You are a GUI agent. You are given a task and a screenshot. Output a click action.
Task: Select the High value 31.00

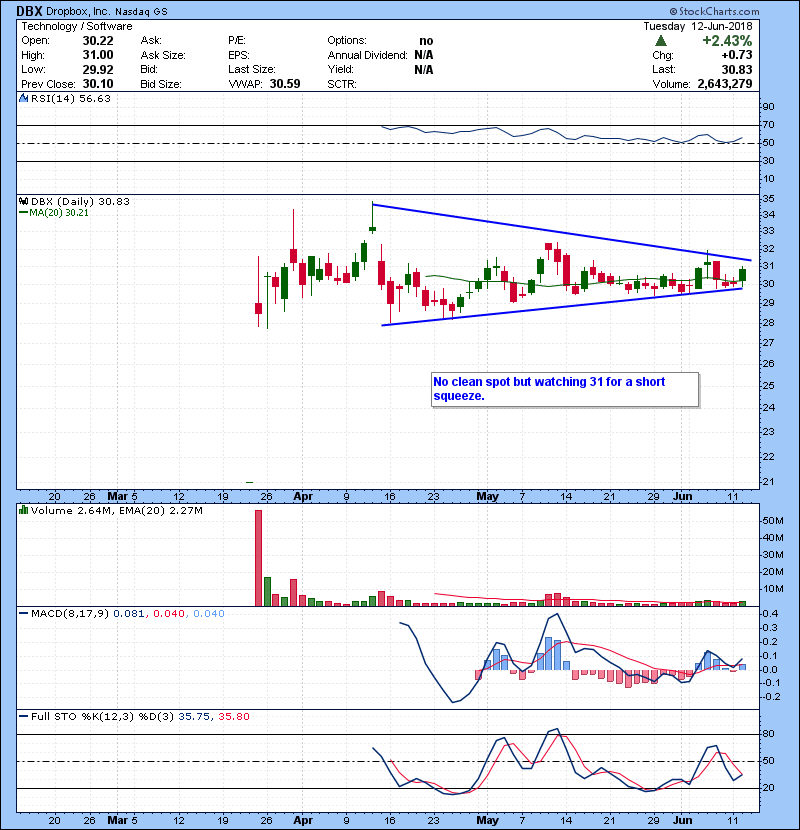pyautogui.click(x=98, y=55)
